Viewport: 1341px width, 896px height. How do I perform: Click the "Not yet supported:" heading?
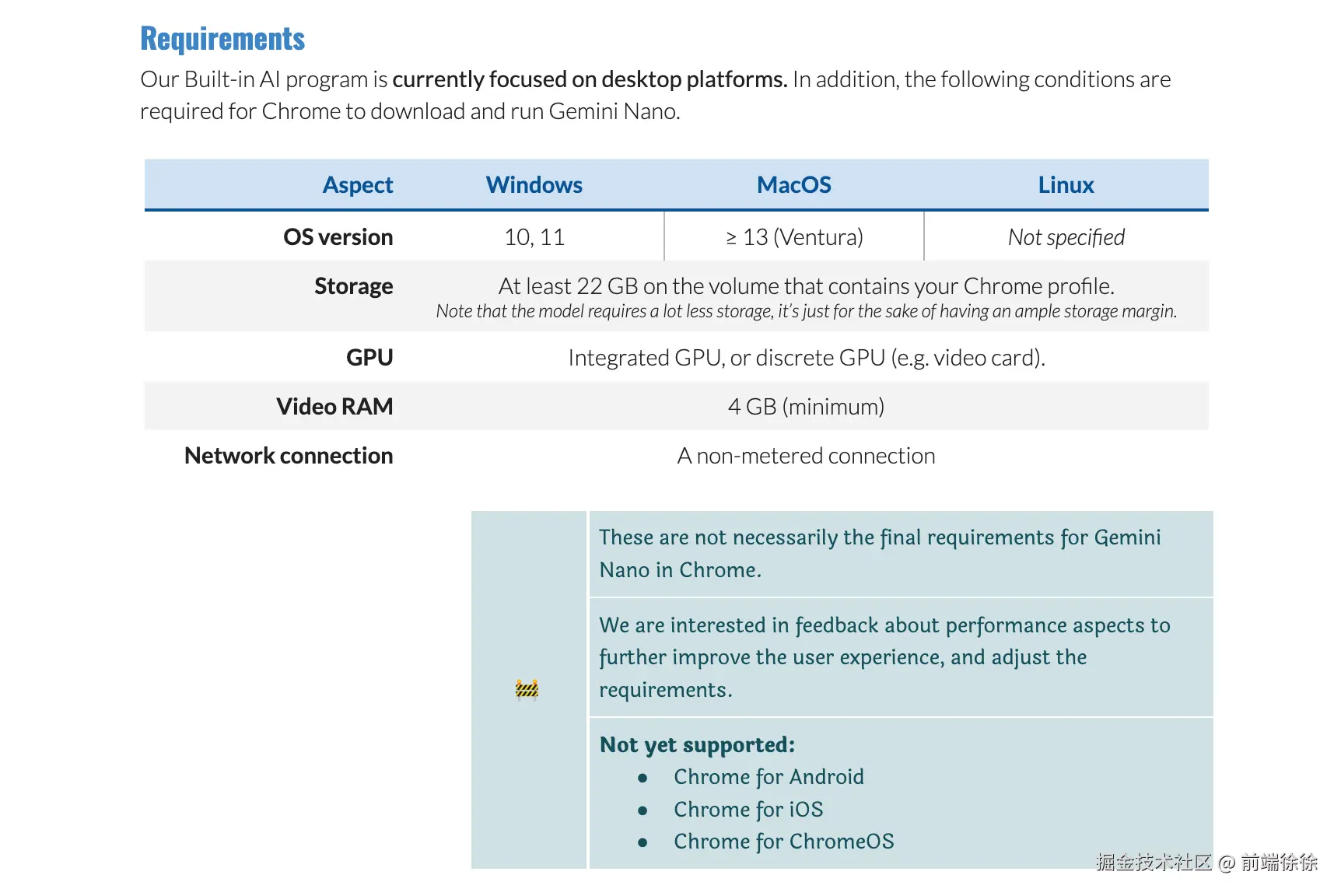tap(697, 745)
